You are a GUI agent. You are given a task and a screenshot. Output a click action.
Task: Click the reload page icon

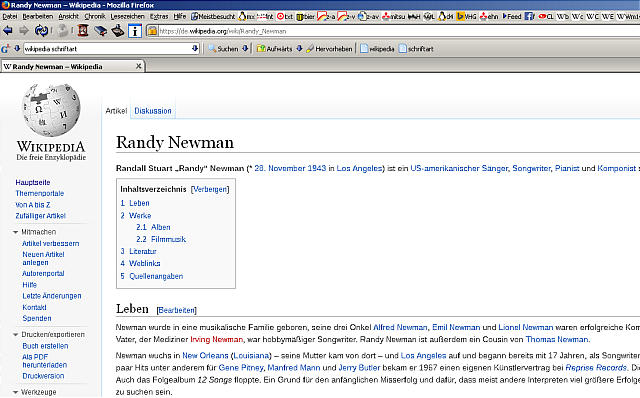[41, 31]
